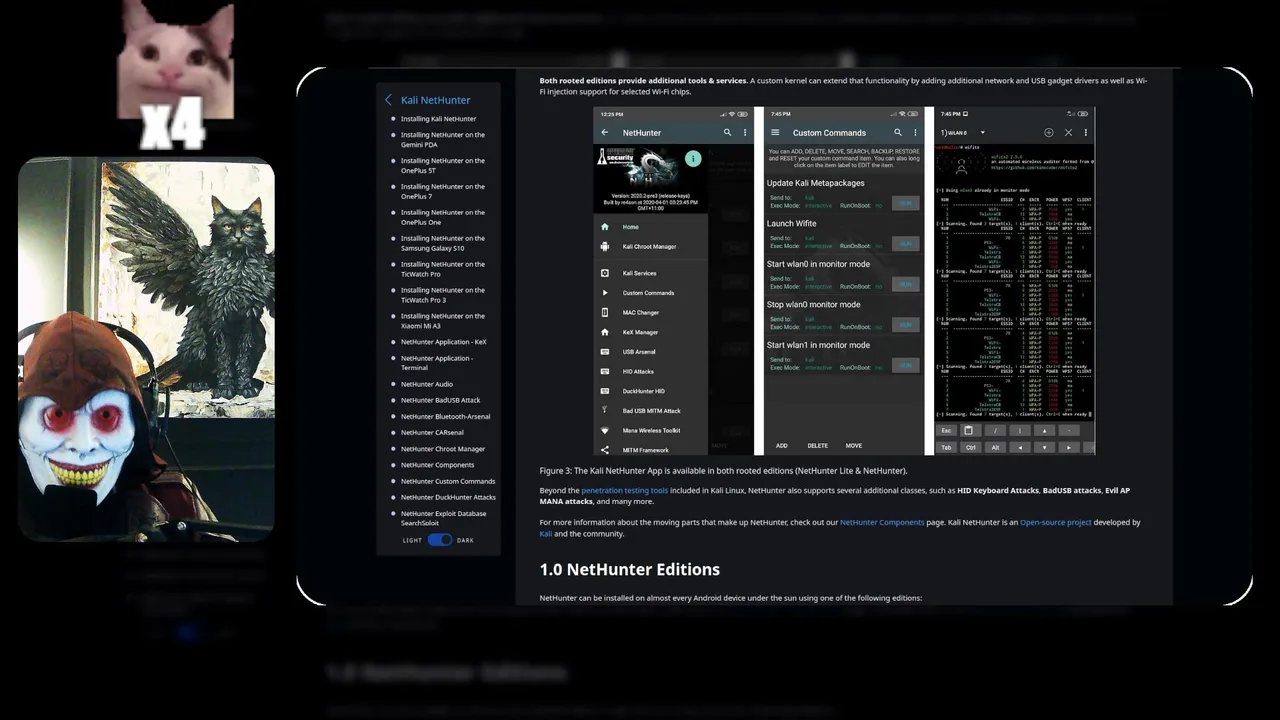This screenshot has height=720, width=1280.
Task: Tap Esc key on terminal keyboard
Action: pos(946,430)
